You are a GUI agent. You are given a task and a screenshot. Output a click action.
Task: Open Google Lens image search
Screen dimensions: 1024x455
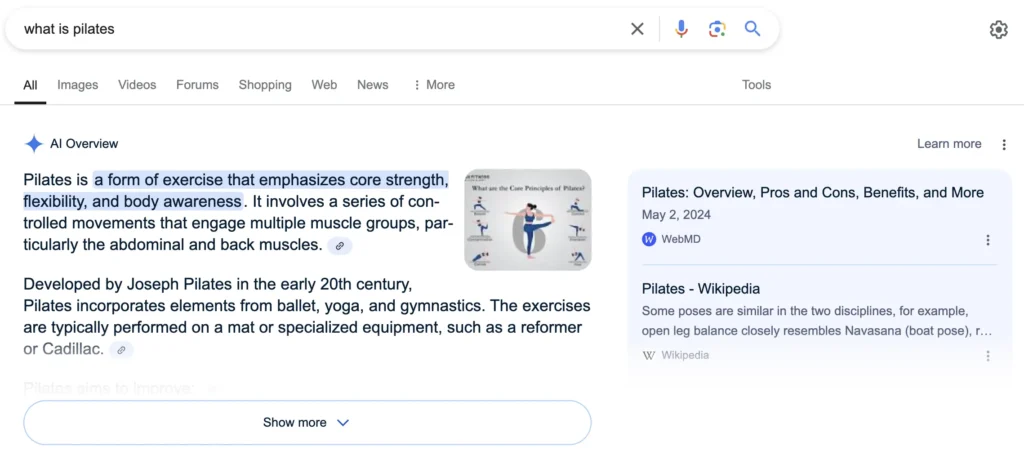tap(717, 29)
